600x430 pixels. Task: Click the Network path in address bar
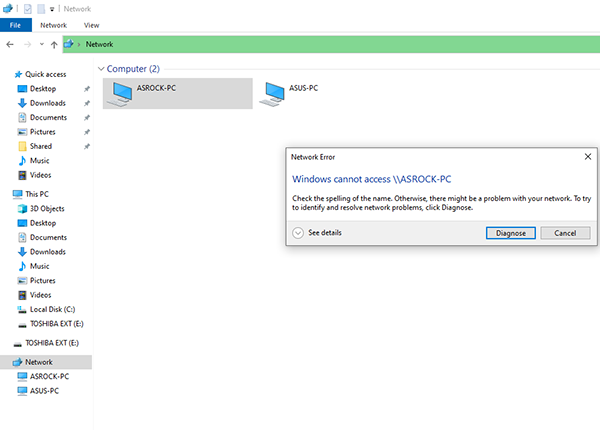[99, 44]
